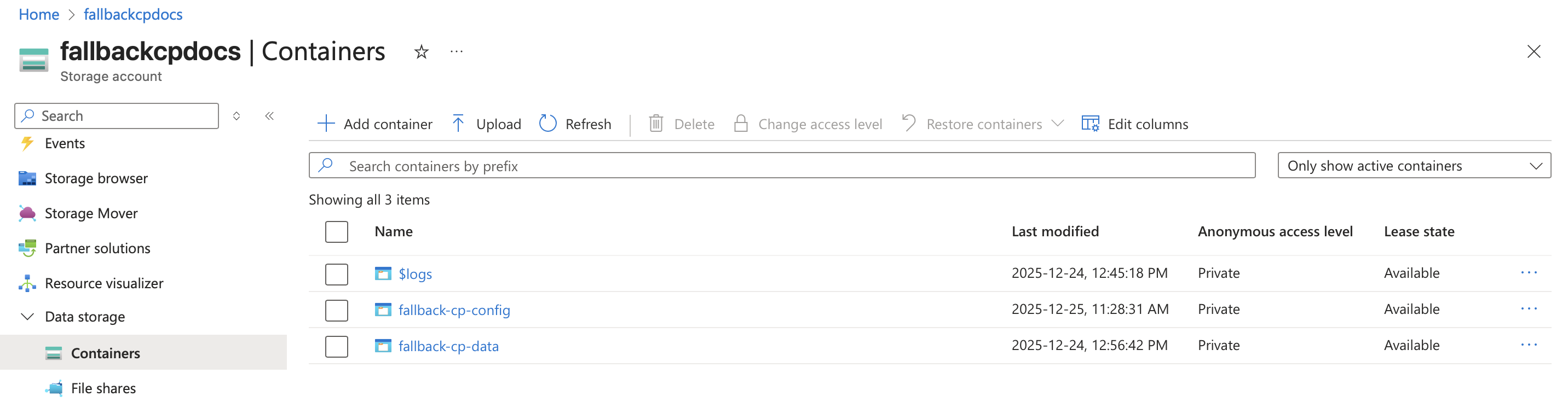Open Storage browser from sidebar
The image size is (1568, 408).
(x=96, y=178)
